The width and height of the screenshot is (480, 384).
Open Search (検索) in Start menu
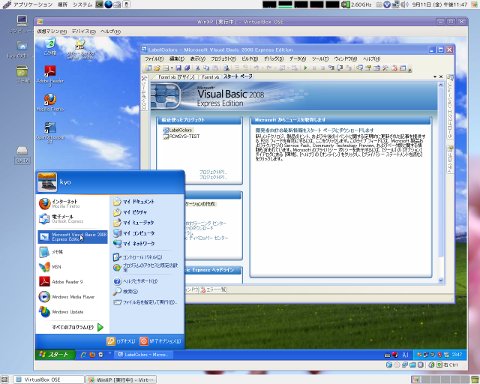(125, 292)
